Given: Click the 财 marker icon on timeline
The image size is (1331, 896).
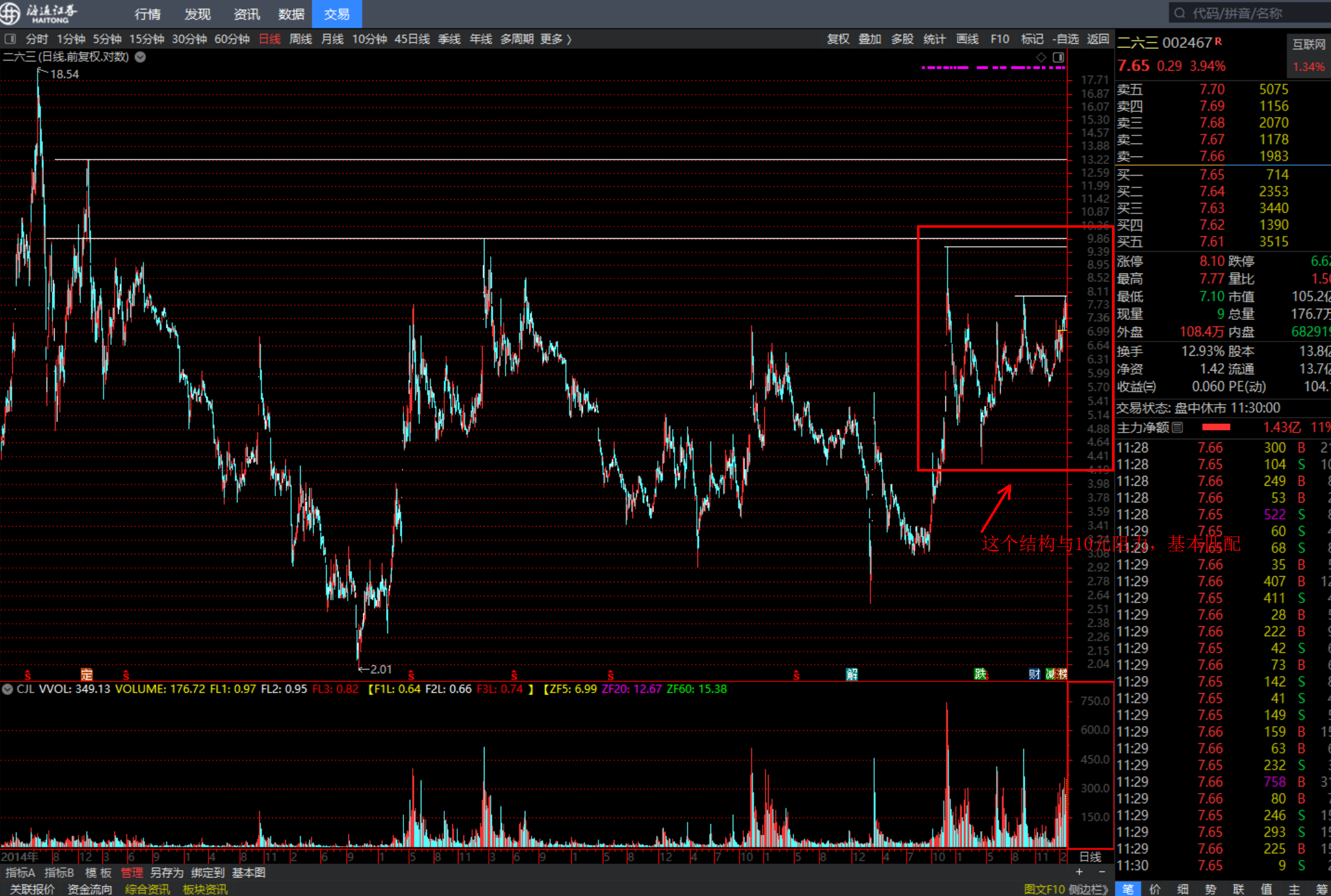Looking at the screenshot, I should pos(1034,674).
